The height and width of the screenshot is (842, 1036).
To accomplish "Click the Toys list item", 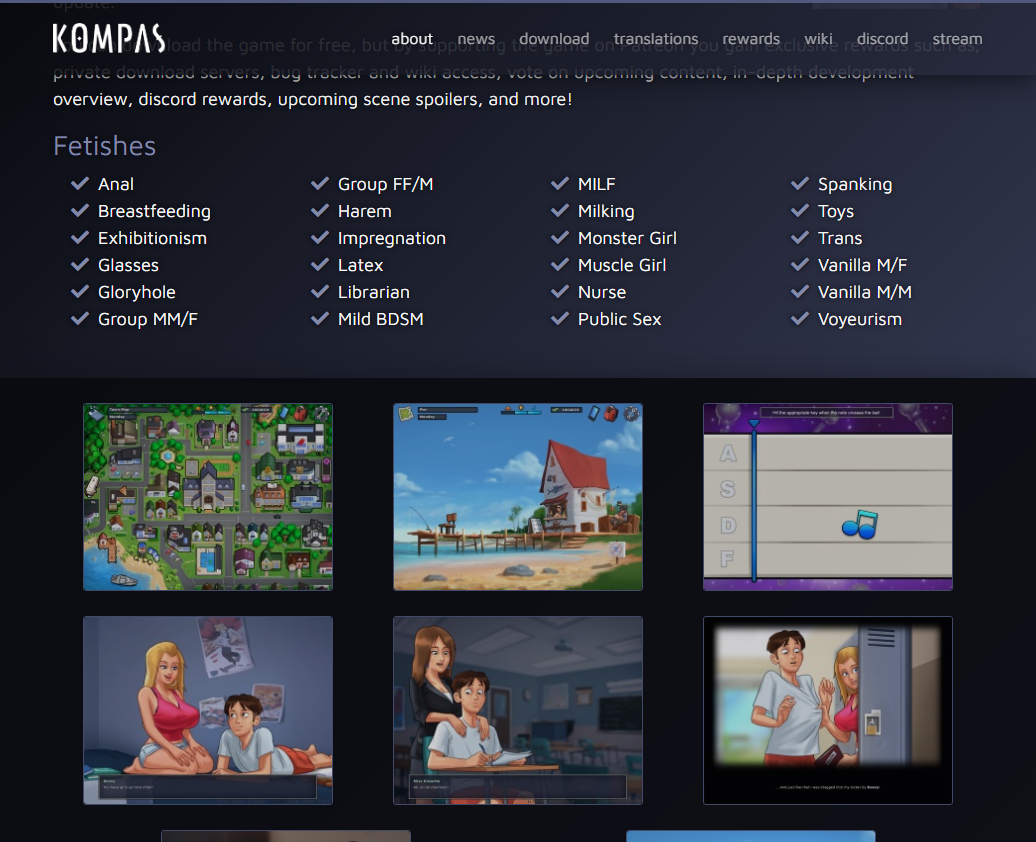I will coord(836,211).
